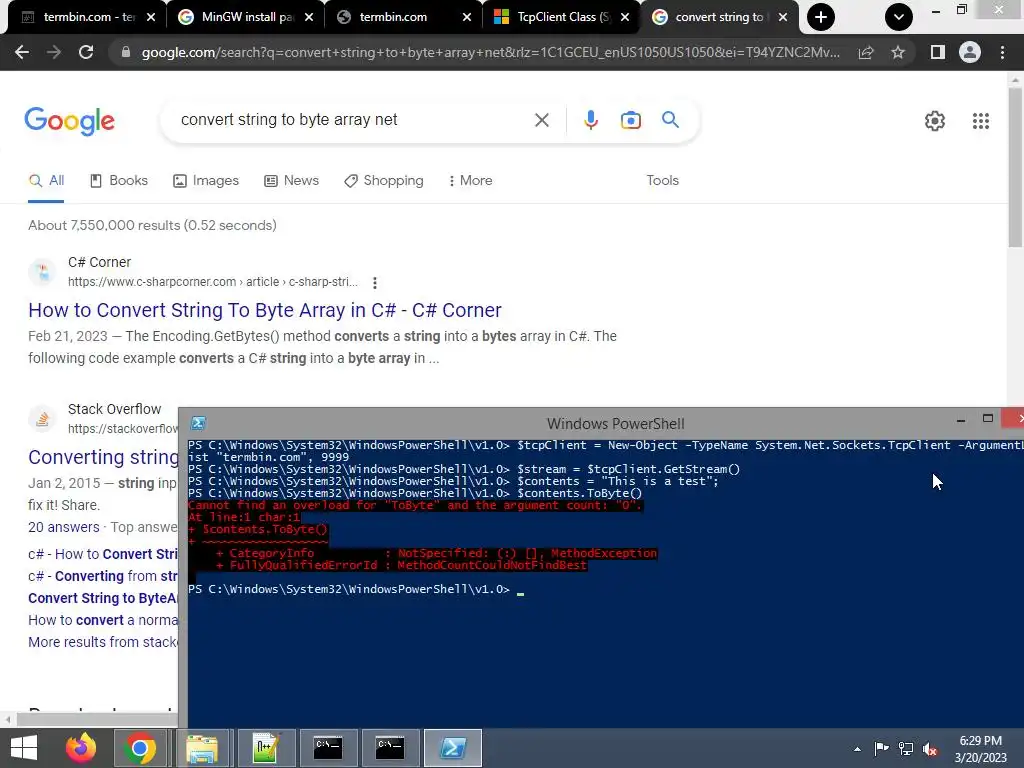Go back with the browser back arrow
Viewport: 1024px width, 768px height.
22,52
